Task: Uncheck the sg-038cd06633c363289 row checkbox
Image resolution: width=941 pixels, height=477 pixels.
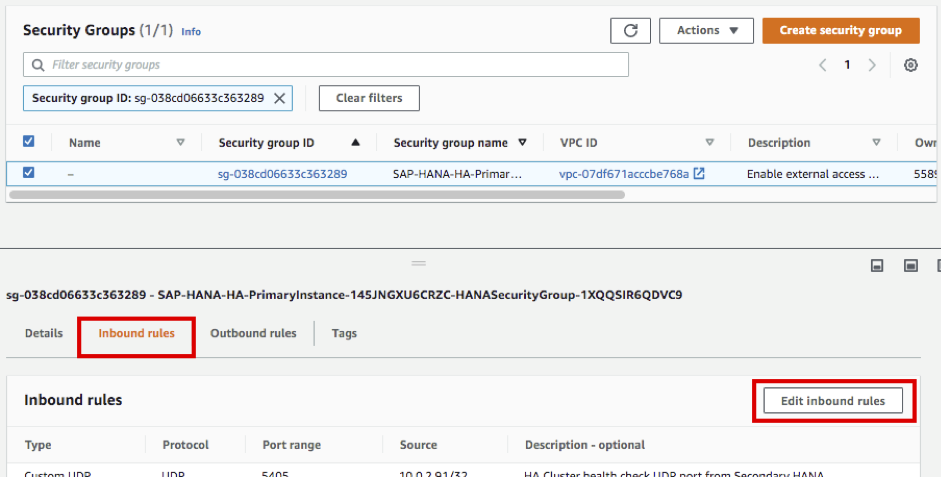Action: tap(28, 173)
